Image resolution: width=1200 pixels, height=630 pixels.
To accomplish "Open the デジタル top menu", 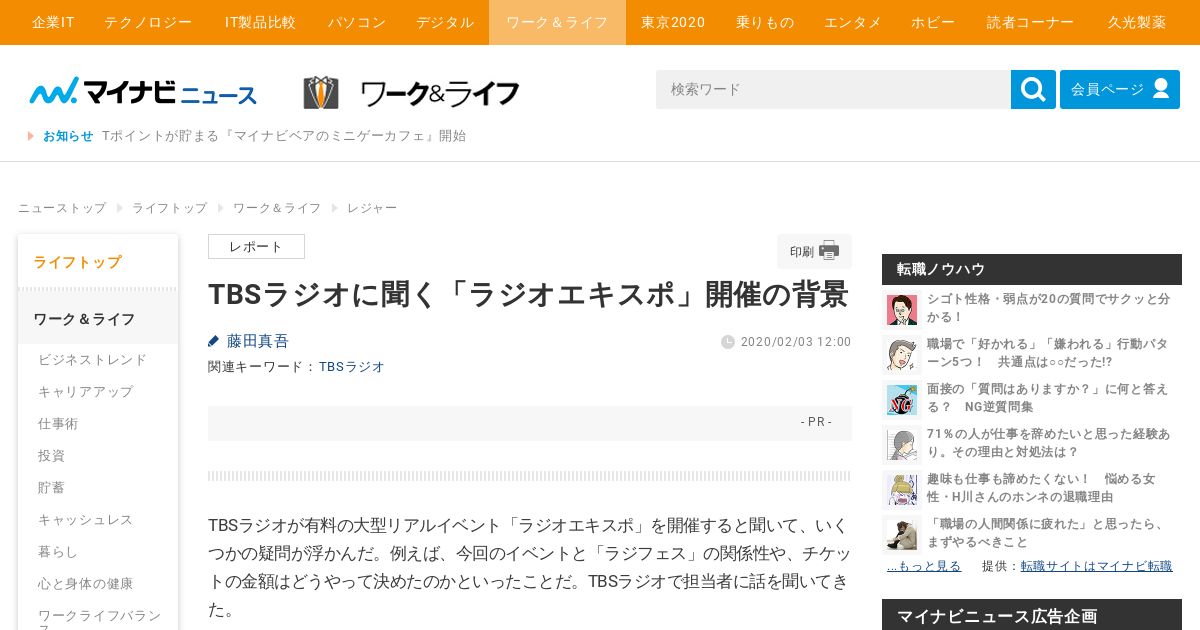I will (445, 22).
